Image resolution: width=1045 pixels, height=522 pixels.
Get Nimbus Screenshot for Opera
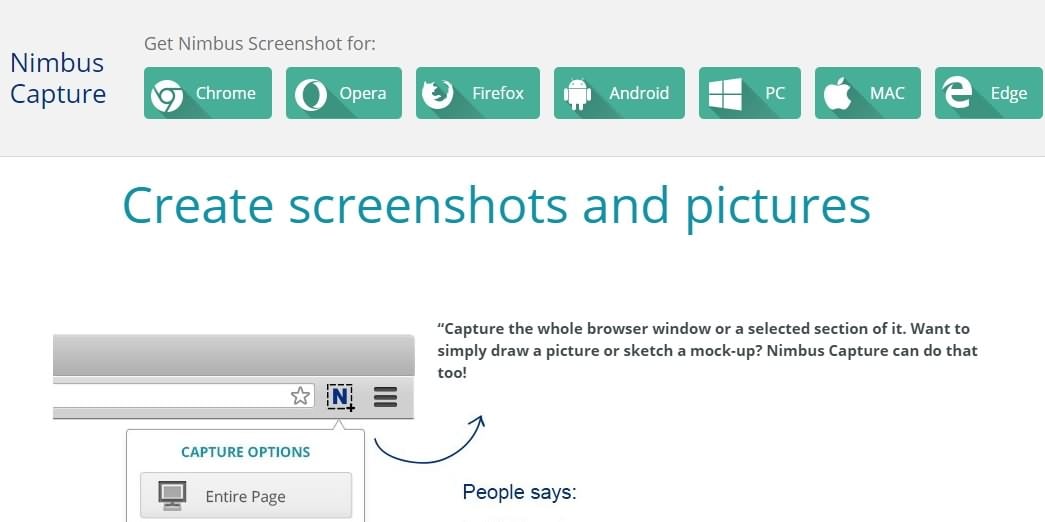344,93
